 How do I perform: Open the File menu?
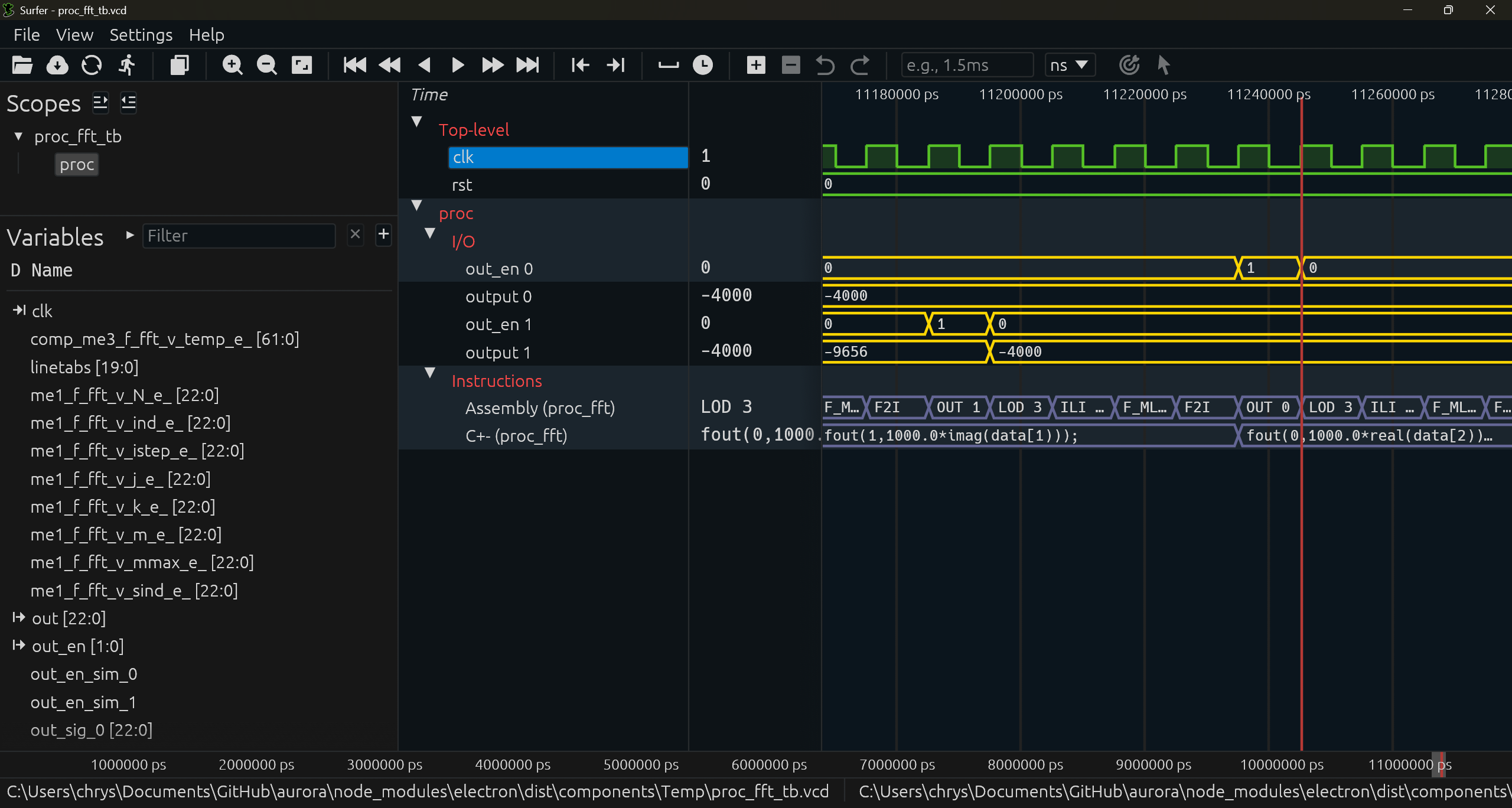tap(27, 35)
